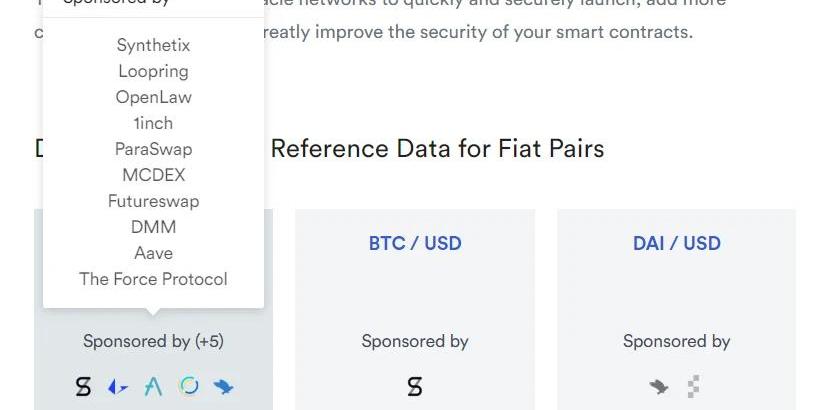The image size is (834, 410).
Task: Open the BTC / USD price feed
Action: [x=415, y=243]
